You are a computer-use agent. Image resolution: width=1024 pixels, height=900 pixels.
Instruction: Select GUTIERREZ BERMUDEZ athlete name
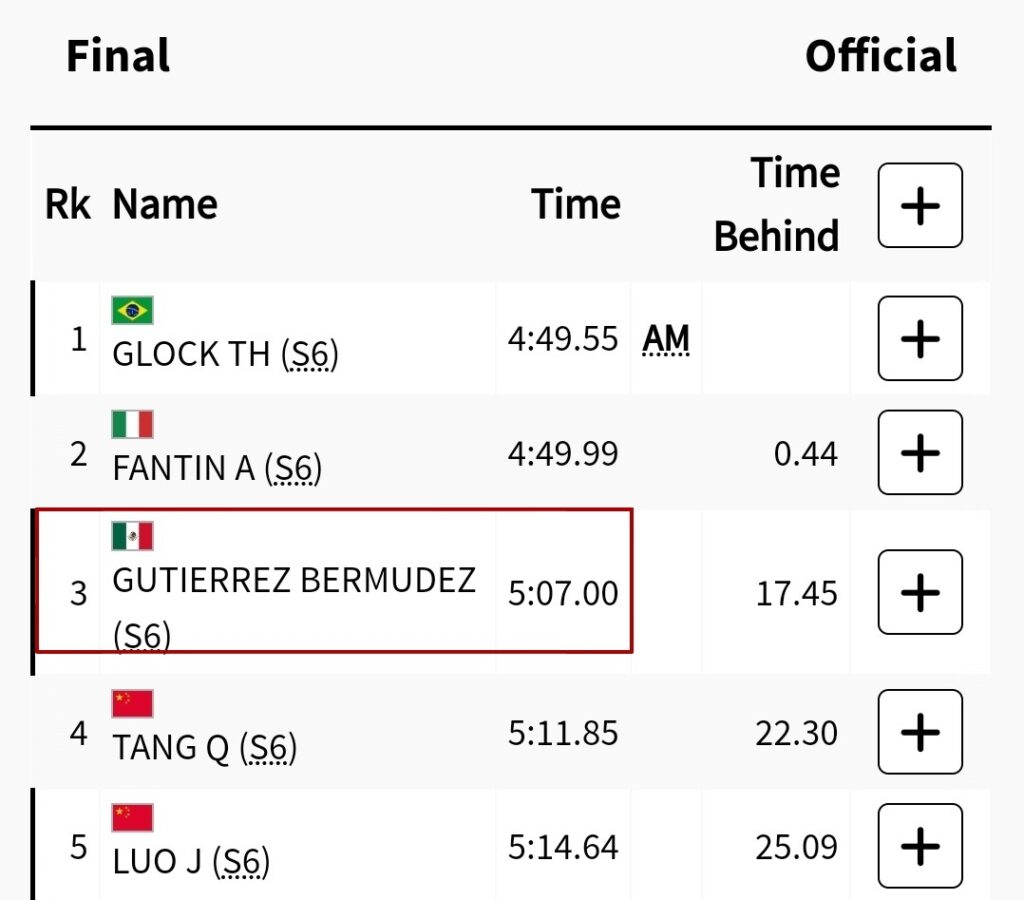293,580
